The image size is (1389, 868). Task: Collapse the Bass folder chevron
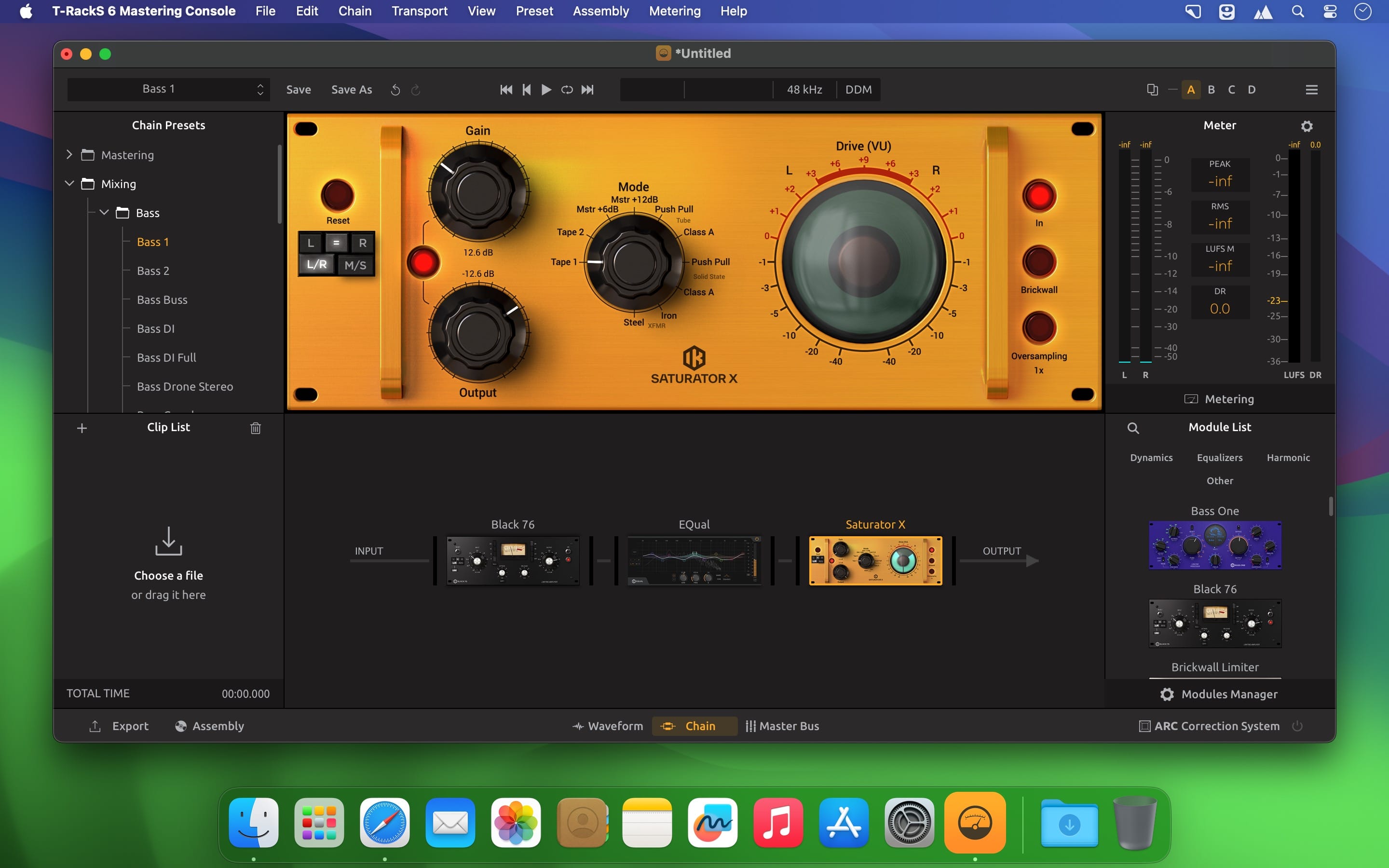(x=105, y=212)
